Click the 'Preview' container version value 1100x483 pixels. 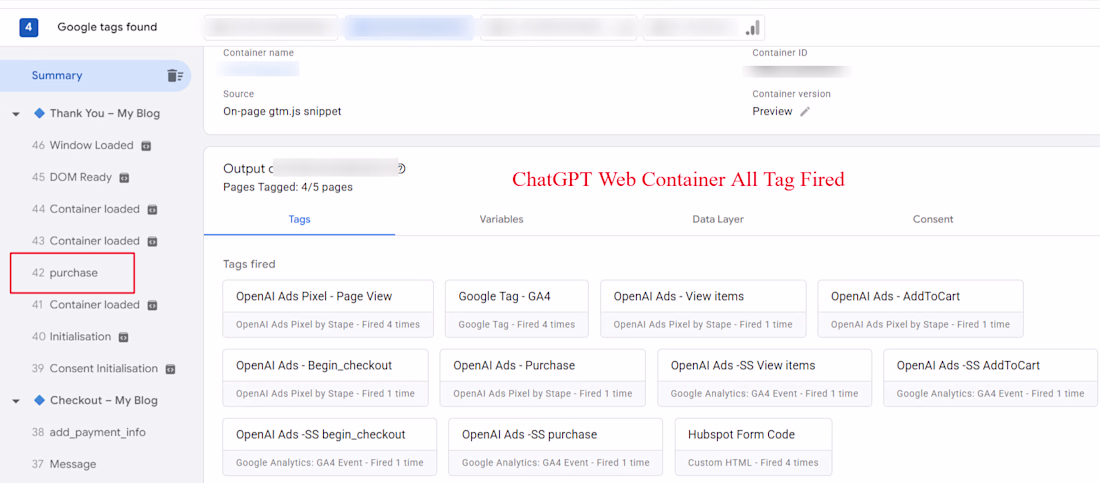tap(772, 112)
